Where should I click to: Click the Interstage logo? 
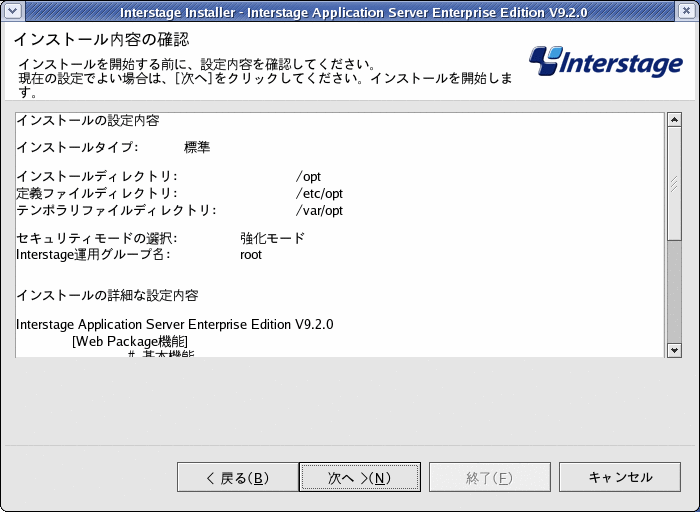(606, 62)
